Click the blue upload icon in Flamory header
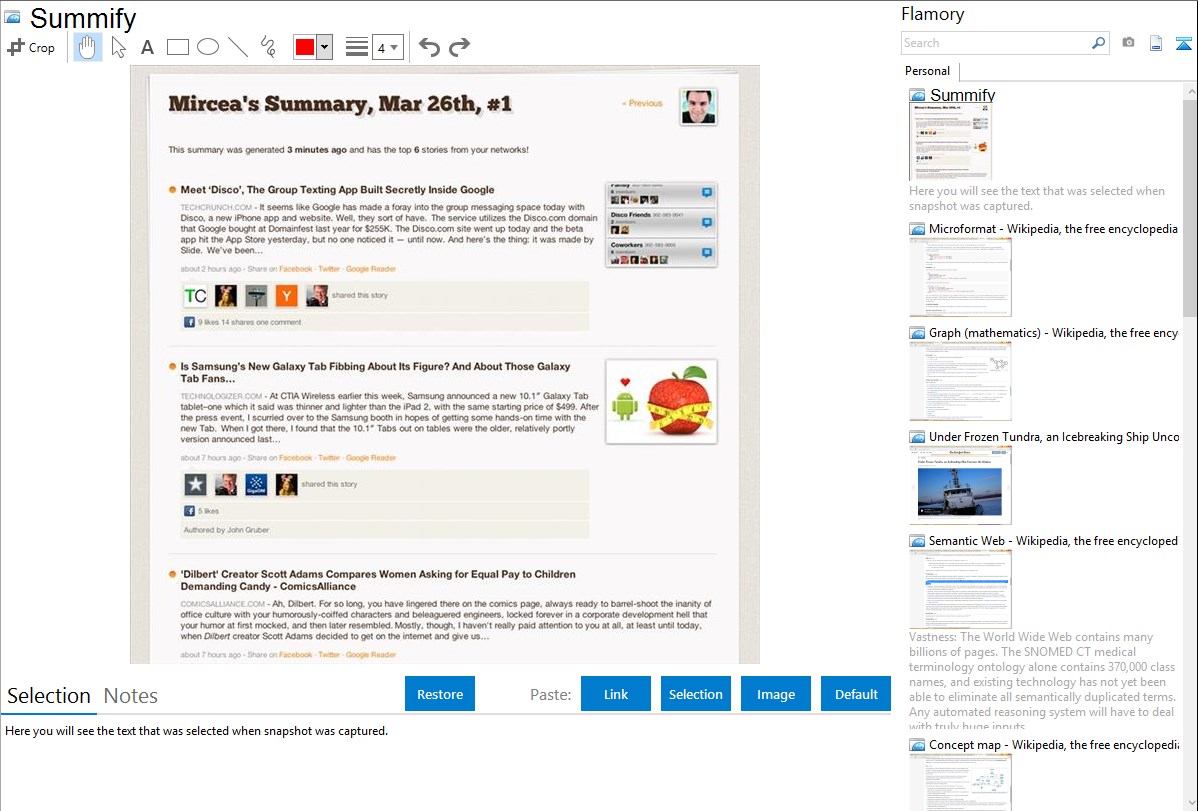The width and height of the screenshot is (1198, 811). (x=1183, y=43)
